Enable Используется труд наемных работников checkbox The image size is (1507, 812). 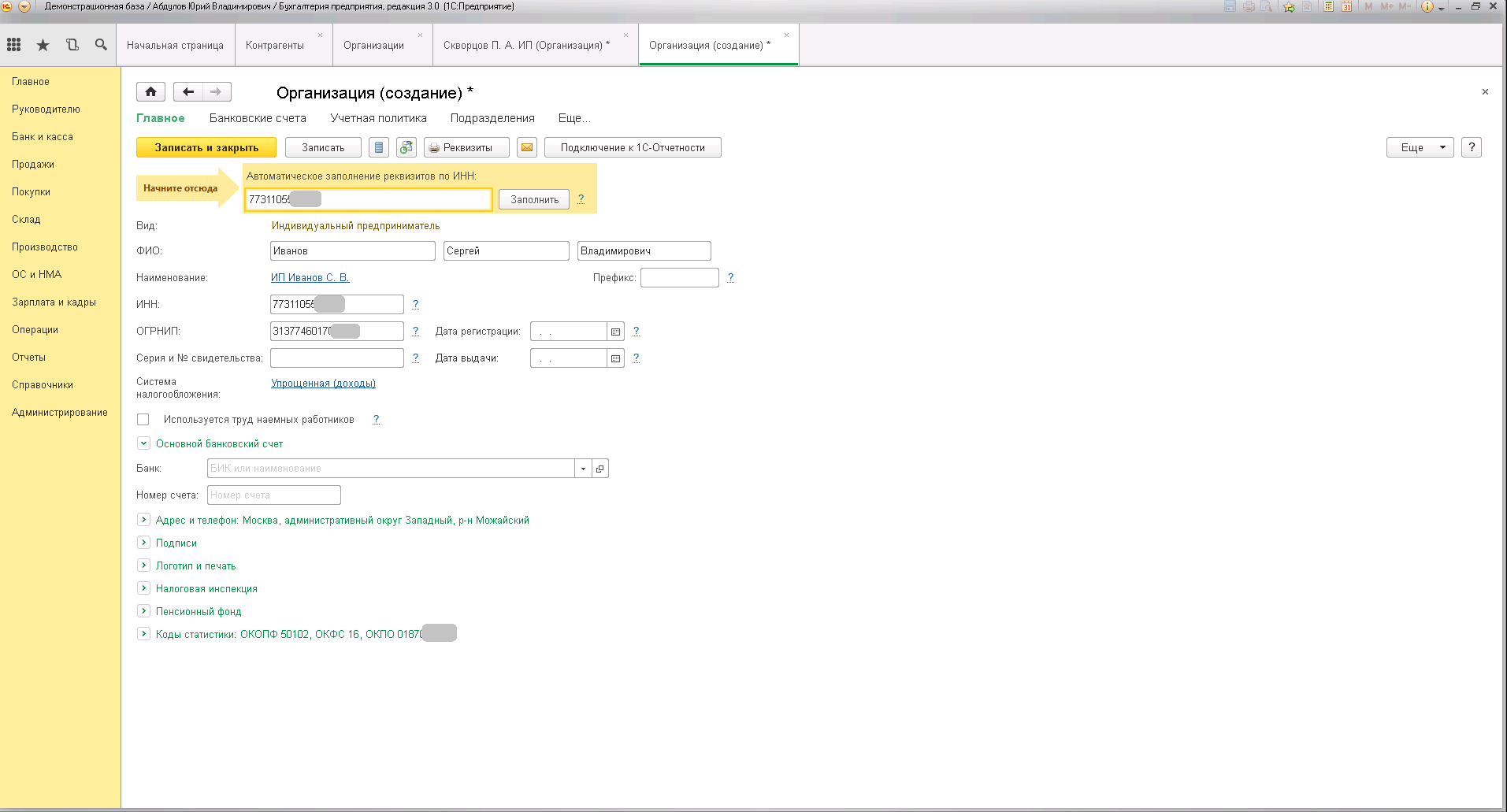[x=143, y=420]
